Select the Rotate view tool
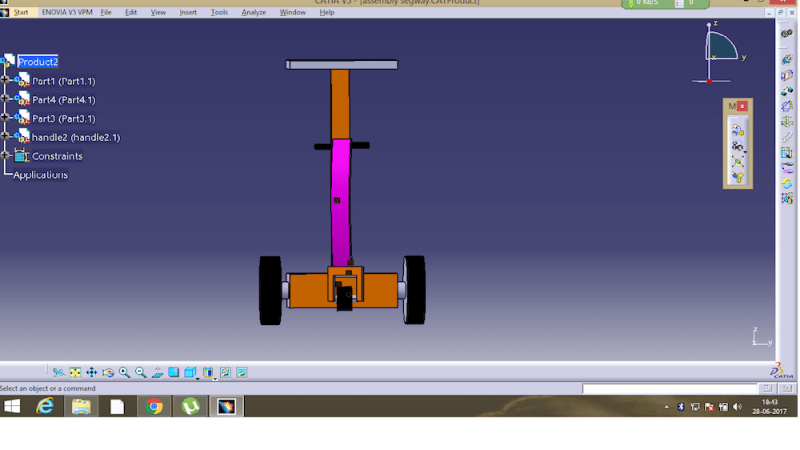Screen dimensions: 800x450 point(108,372)
